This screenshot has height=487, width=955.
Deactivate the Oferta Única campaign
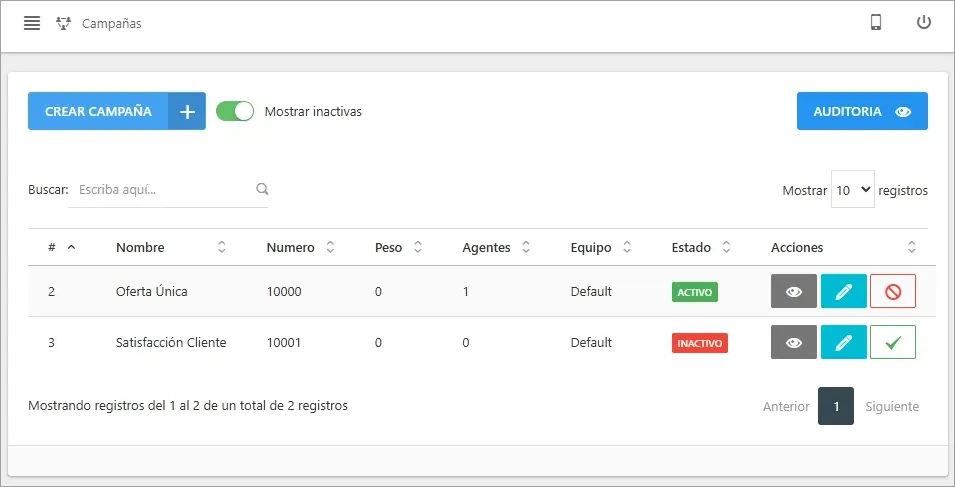click(893, 291)
